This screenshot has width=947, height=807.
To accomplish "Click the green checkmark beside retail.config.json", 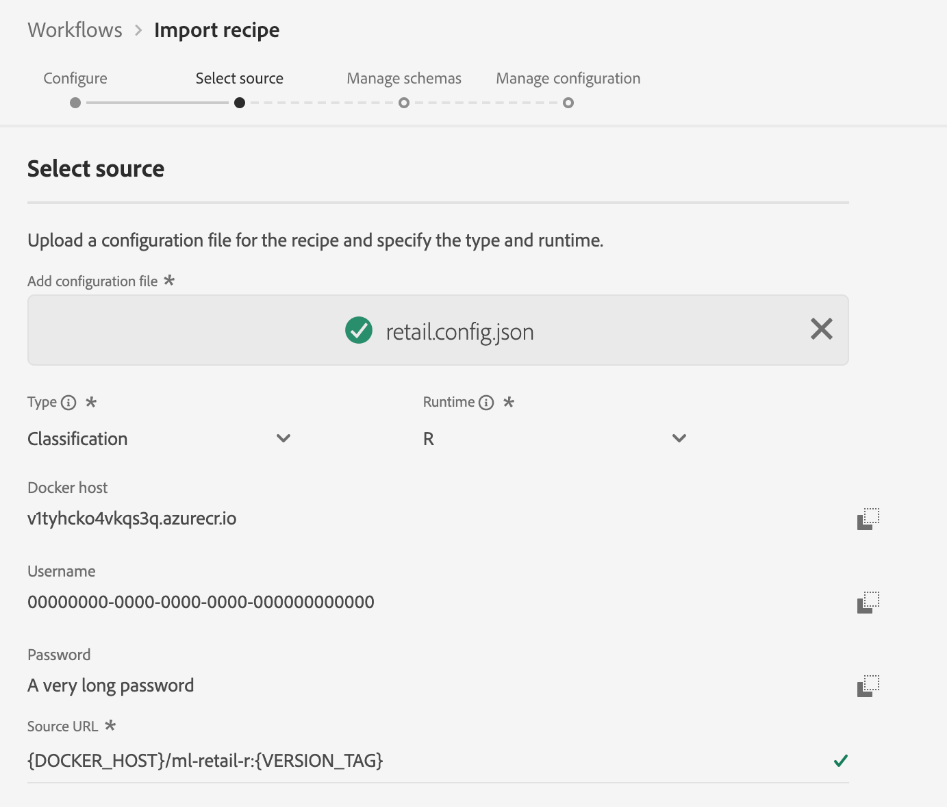I will tap(358, 330).
